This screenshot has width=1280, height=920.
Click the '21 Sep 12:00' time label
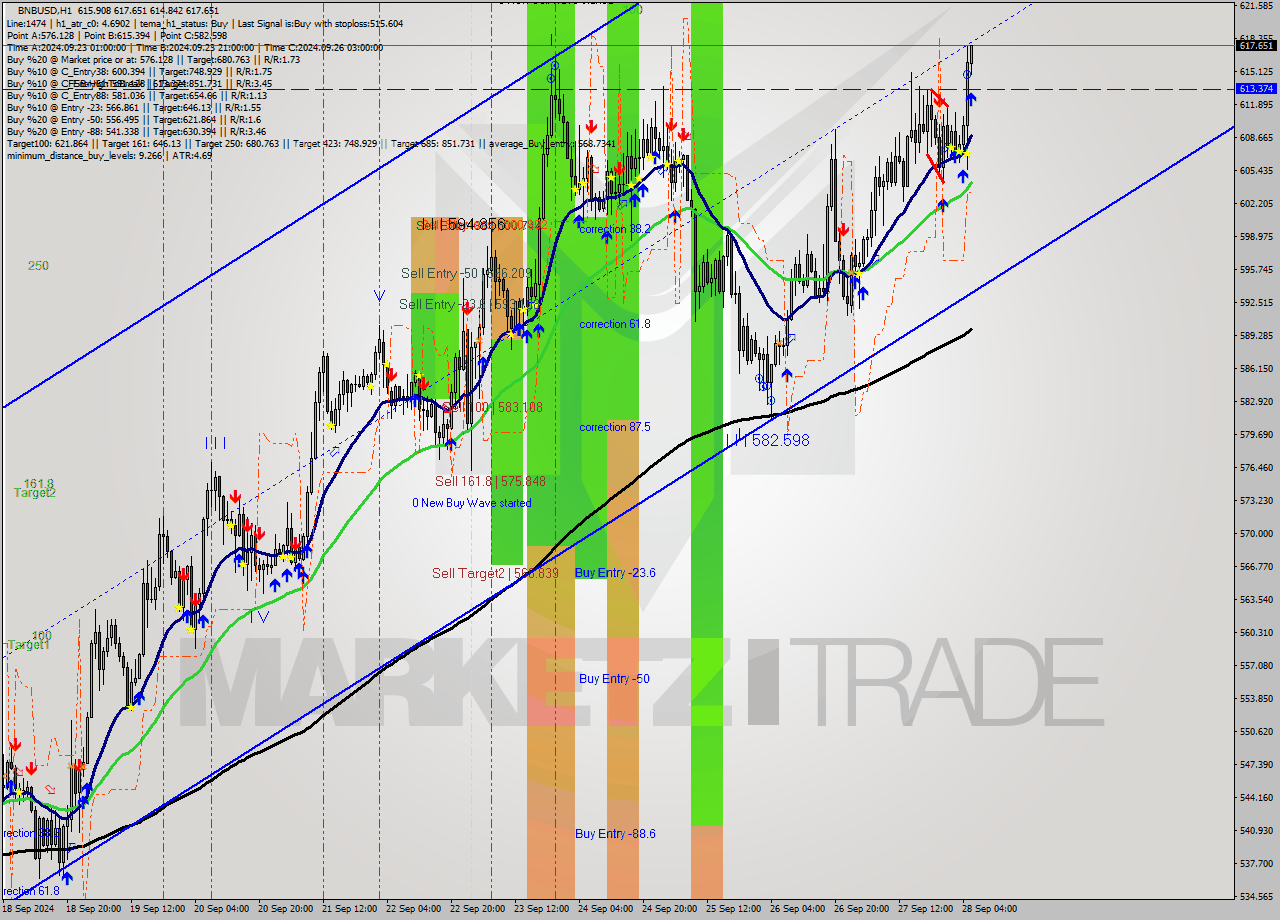coord(351,909)
